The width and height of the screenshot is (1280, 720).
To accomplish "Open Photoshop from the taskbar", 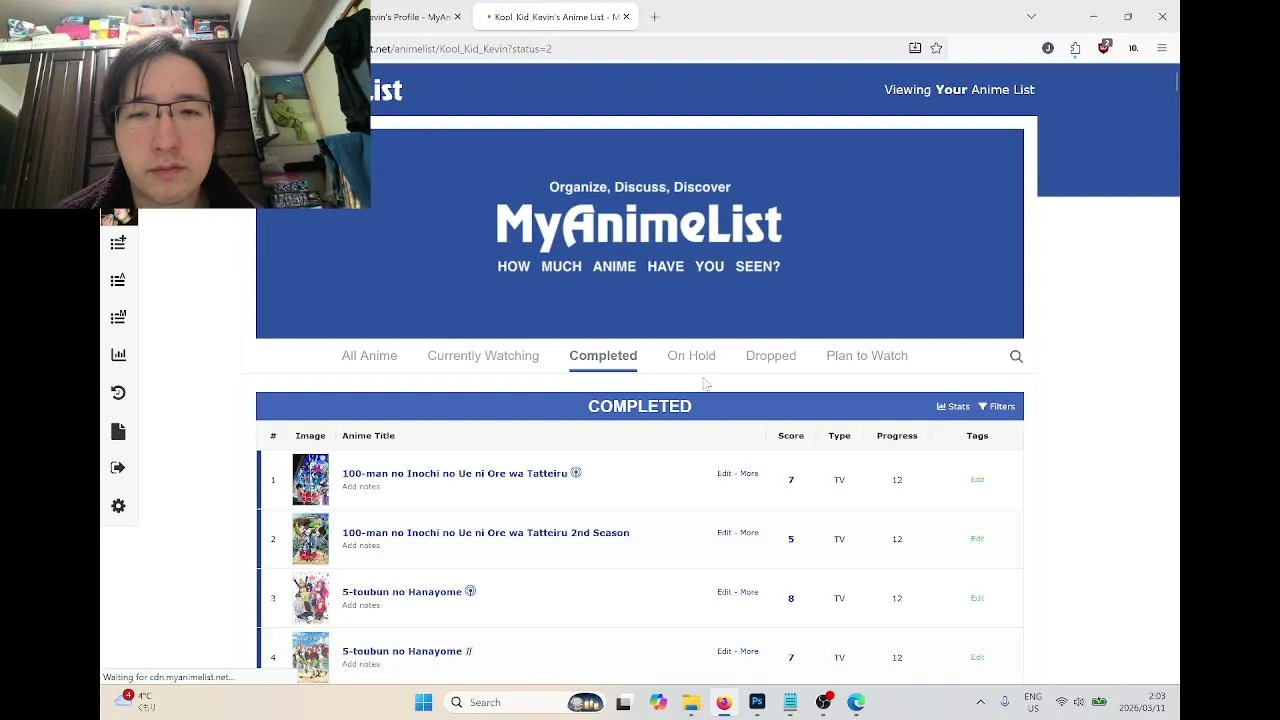I will [757, 703].
